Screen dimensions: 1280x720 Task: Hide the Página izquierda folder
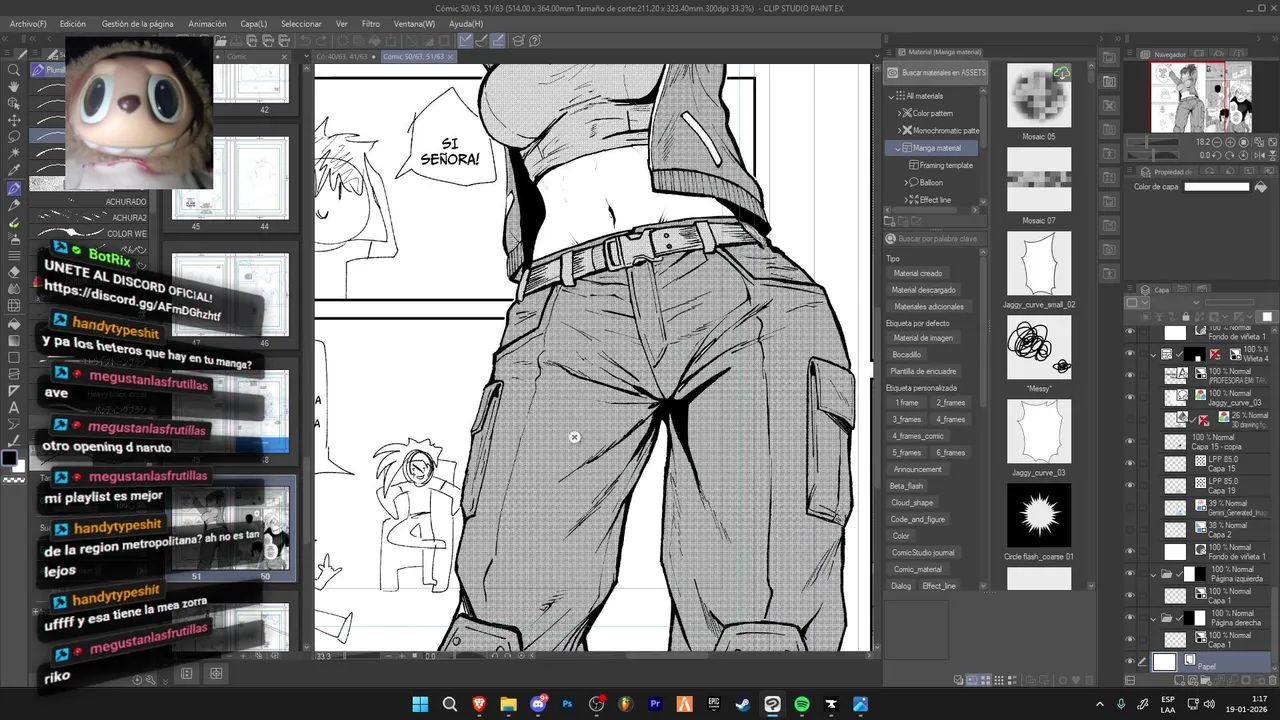[x=1130, y=574]
